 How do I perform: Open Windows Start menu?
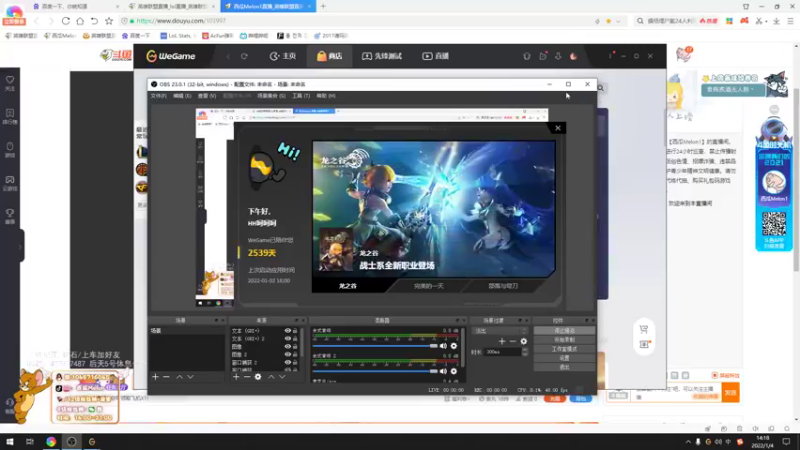[x=10, y=442]
